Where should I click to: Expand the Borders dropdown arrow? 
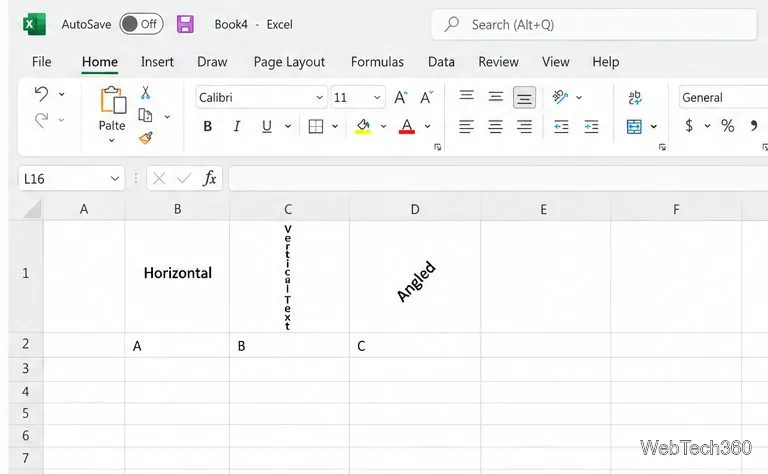(x=335, y=126)
